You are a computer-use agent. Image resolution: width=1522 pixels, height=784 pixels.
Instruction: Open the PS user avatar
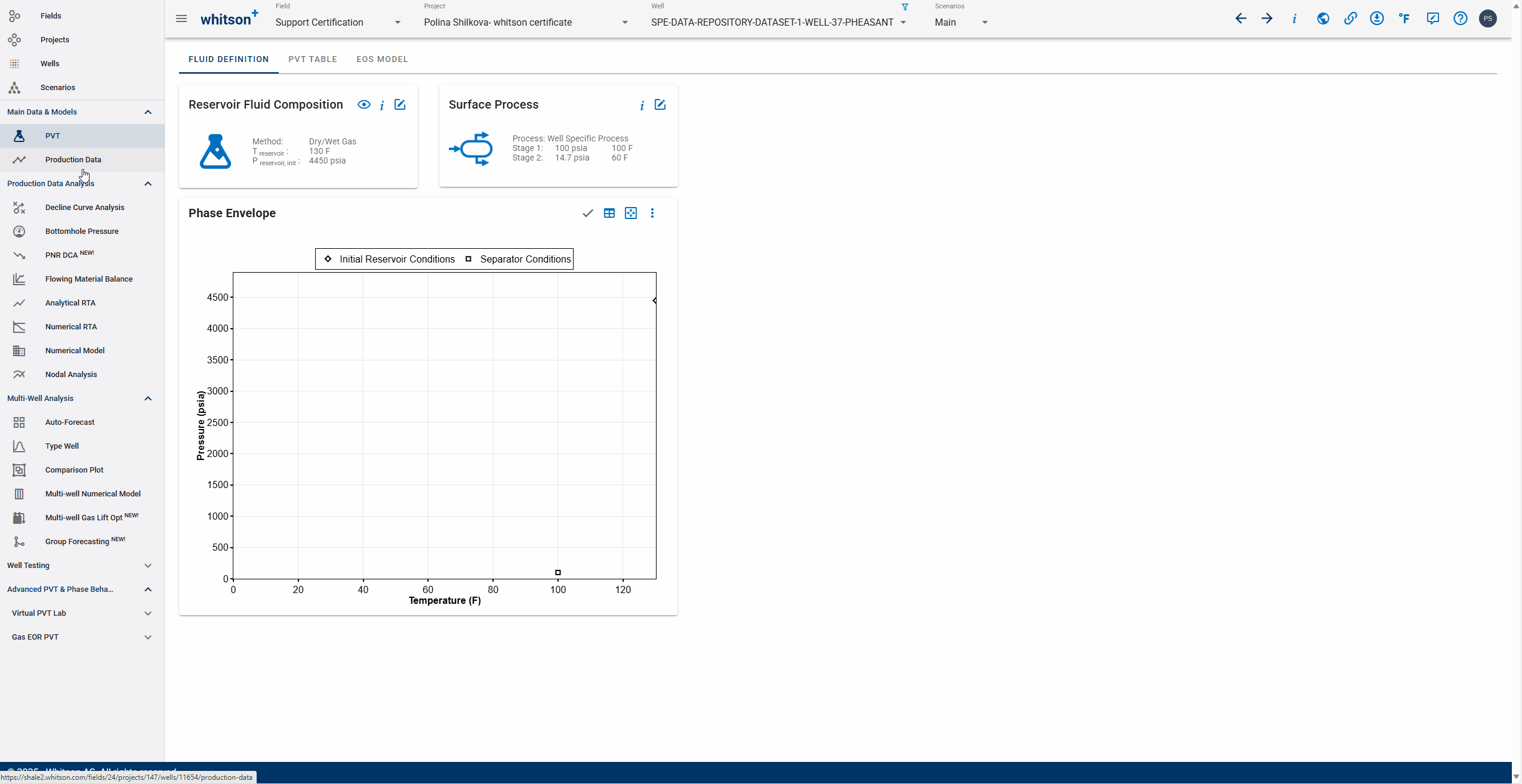tap(1488, 18)
